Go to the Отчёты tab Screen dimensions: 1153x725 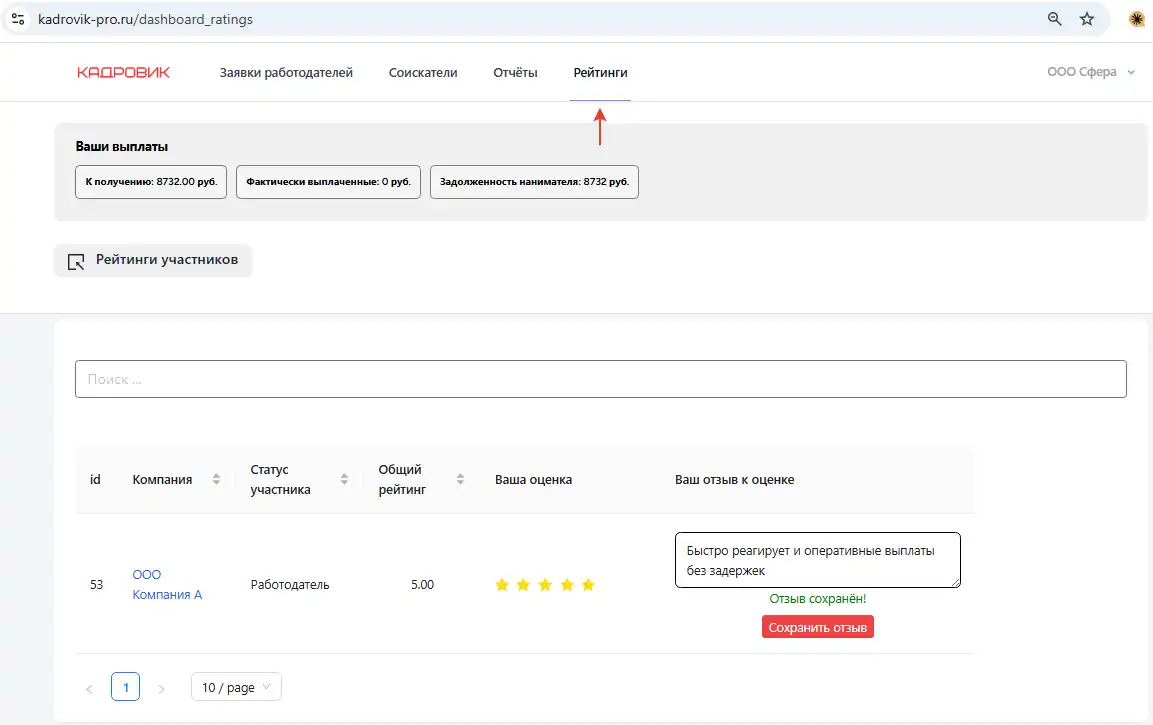coord(515,72)
